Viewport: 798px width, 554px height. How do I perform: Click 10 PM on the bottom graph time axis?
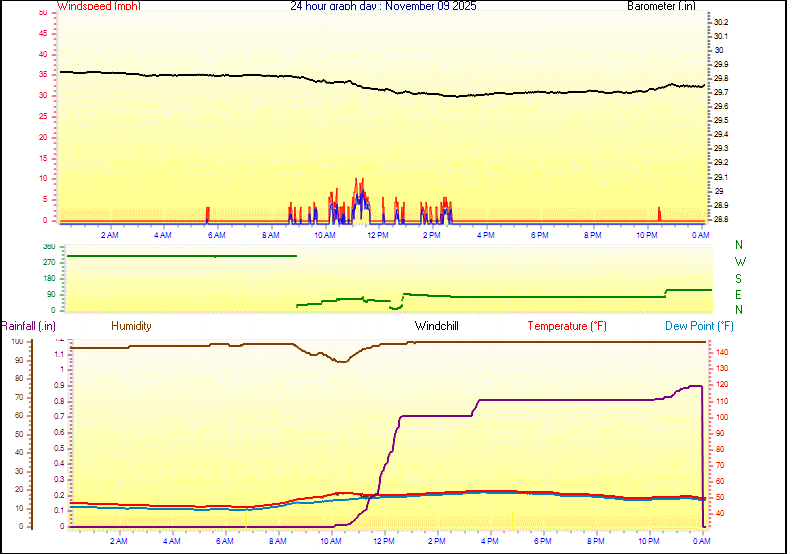[x=650, y=541]
